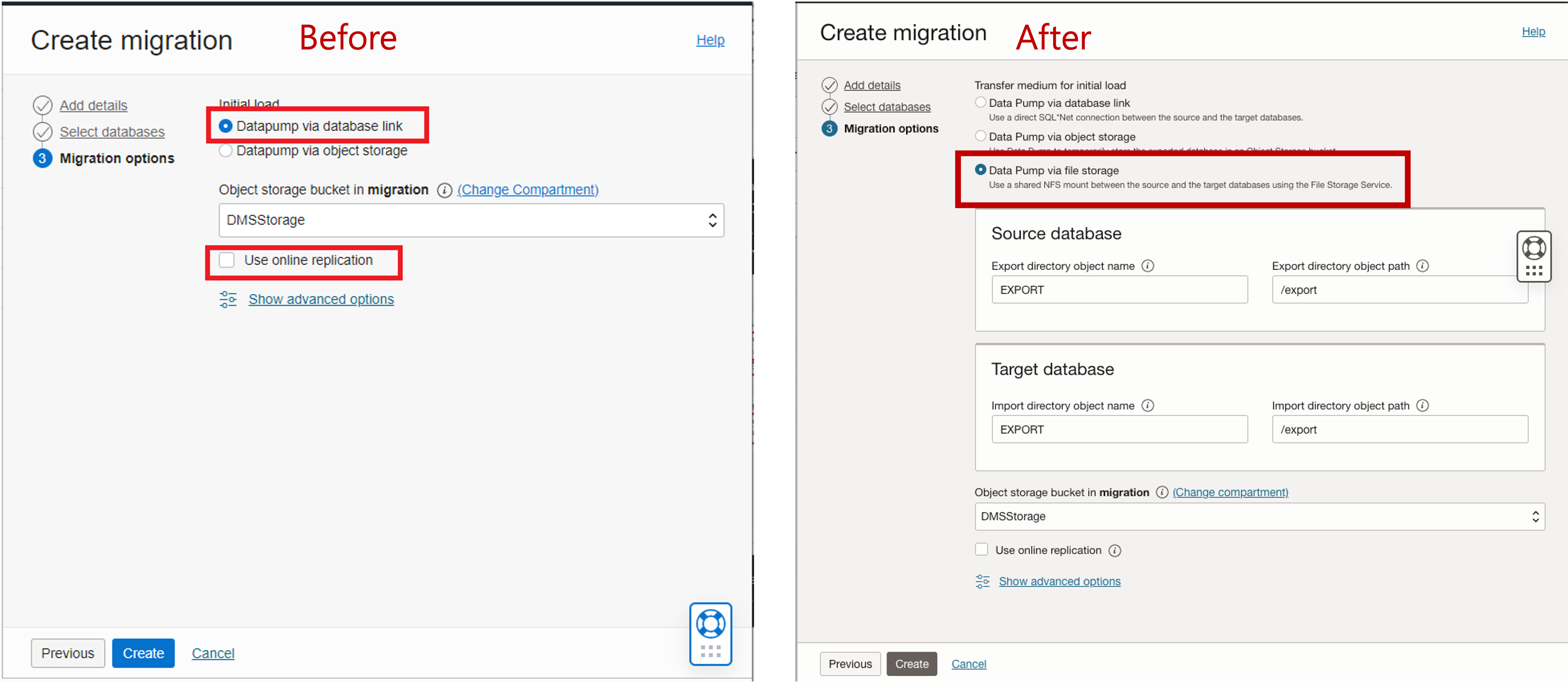The image size is (1568, 682).
Task: Click info icon next to Import directory object name
Action: 1148,405
